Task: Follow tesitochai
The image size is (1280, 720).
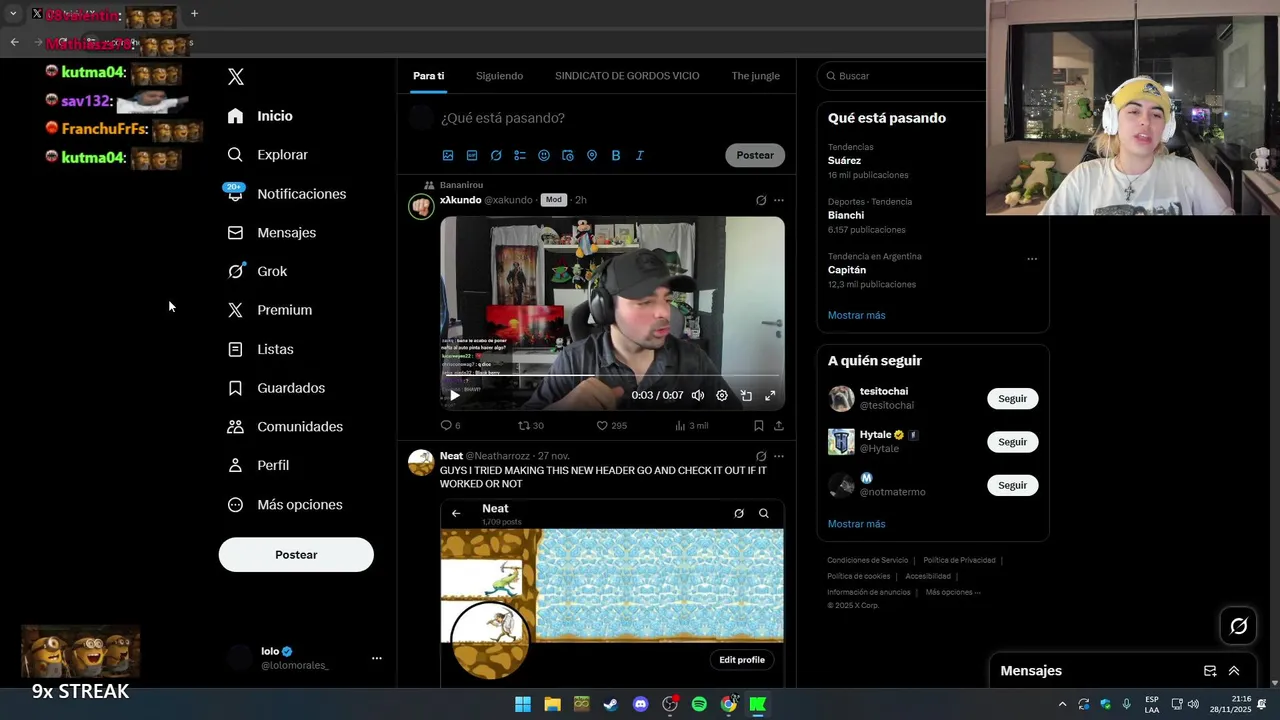Action: tap(1012, 398)
